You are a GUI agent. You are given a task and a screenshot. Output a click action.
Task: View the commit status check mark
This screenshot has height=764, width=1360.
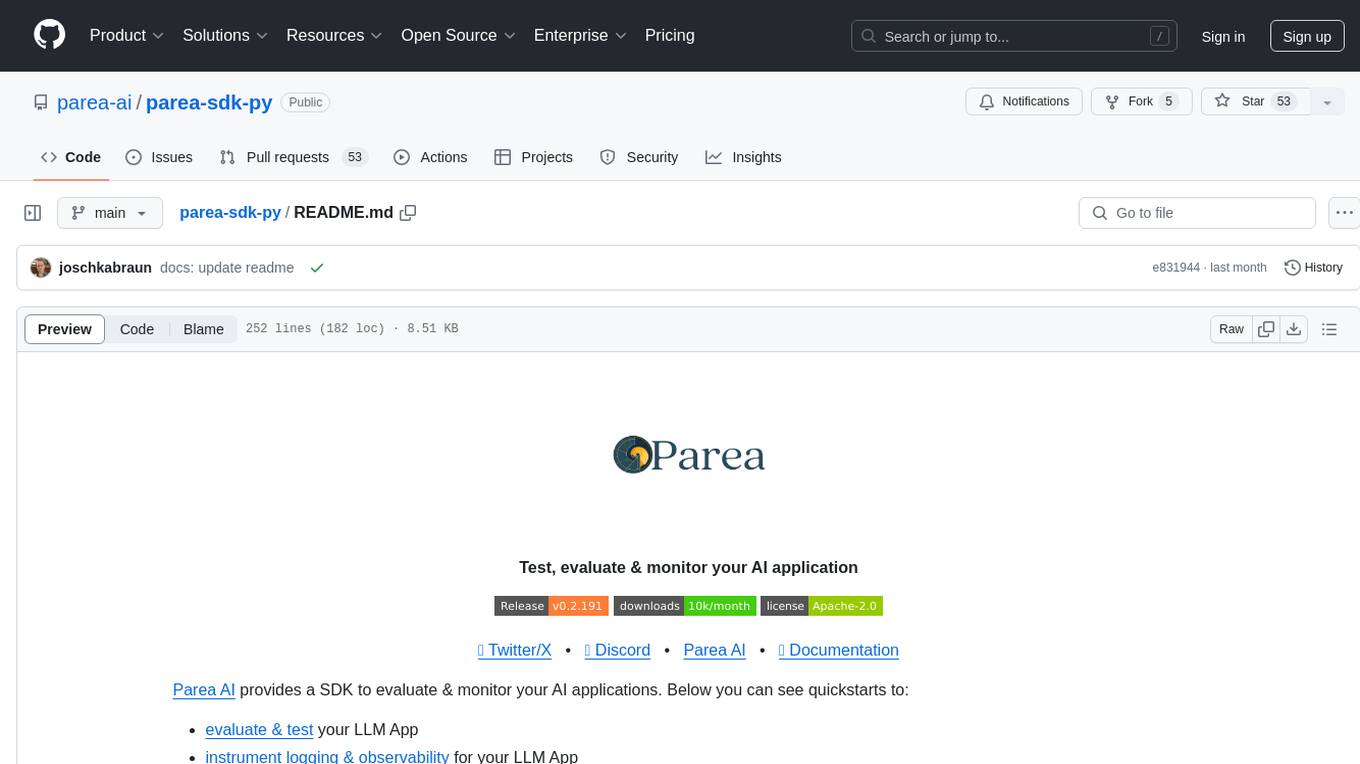pyautogui.click(x=317, y=267)
